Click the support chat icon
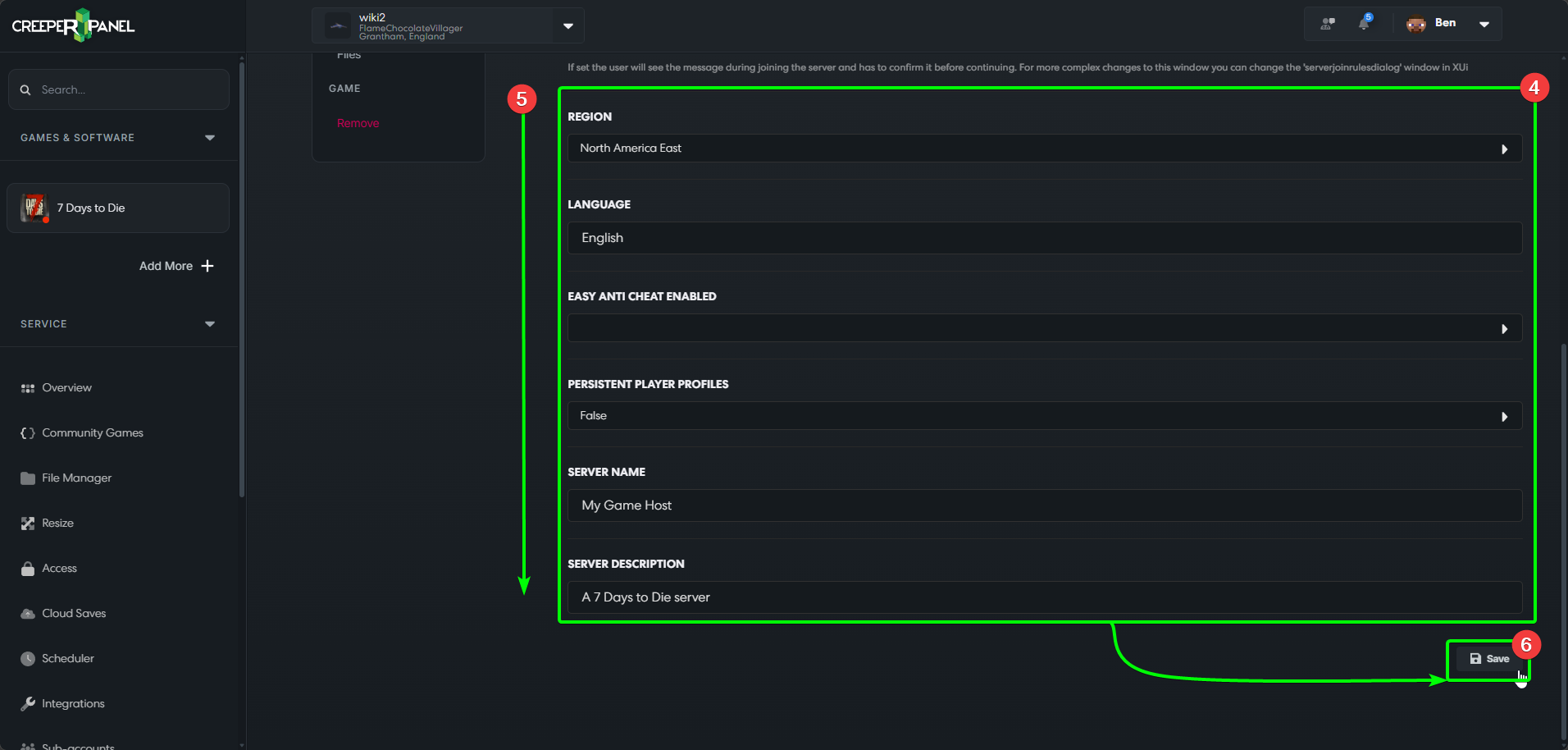Screen dimensions: 1568x750 [1326, 23]
